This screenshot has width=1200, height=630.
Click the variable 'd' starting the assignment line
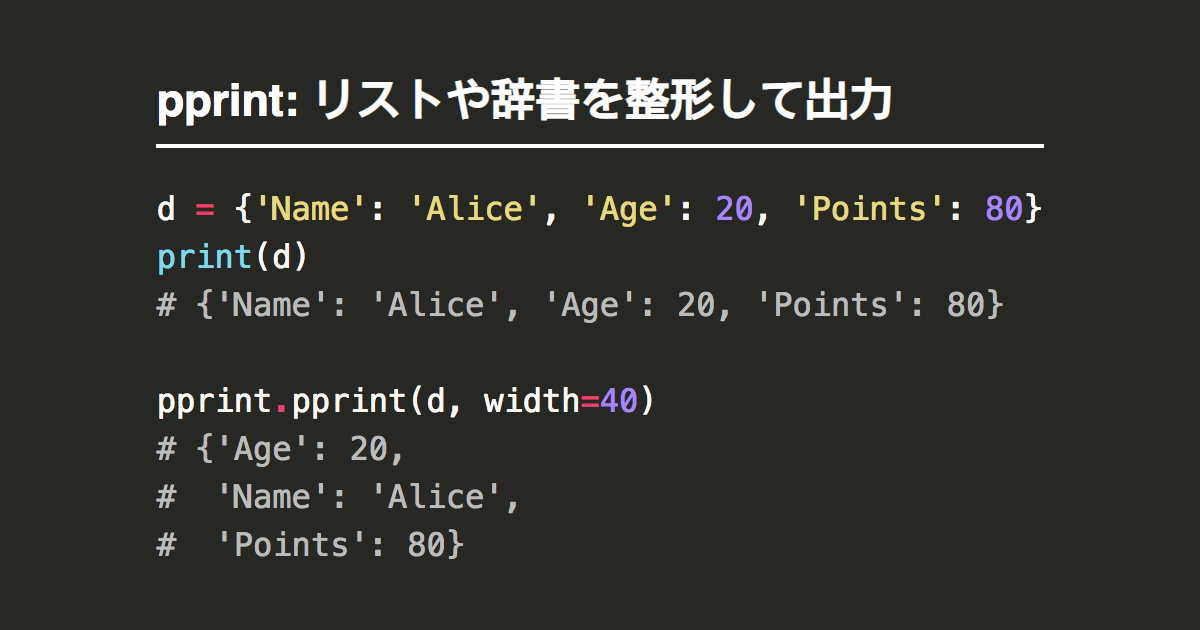[166, 209]
